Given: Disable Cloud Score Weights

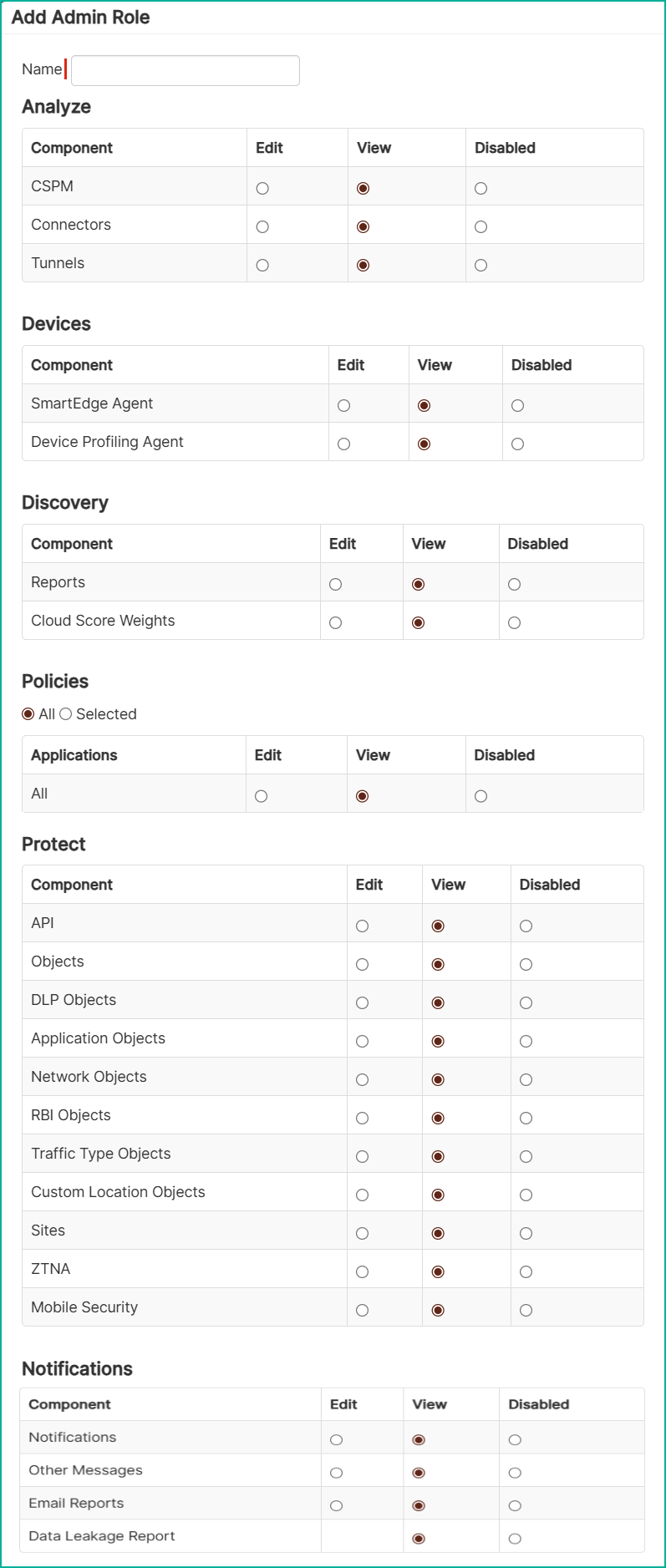Looking at the screenshot, I should 514,623.
